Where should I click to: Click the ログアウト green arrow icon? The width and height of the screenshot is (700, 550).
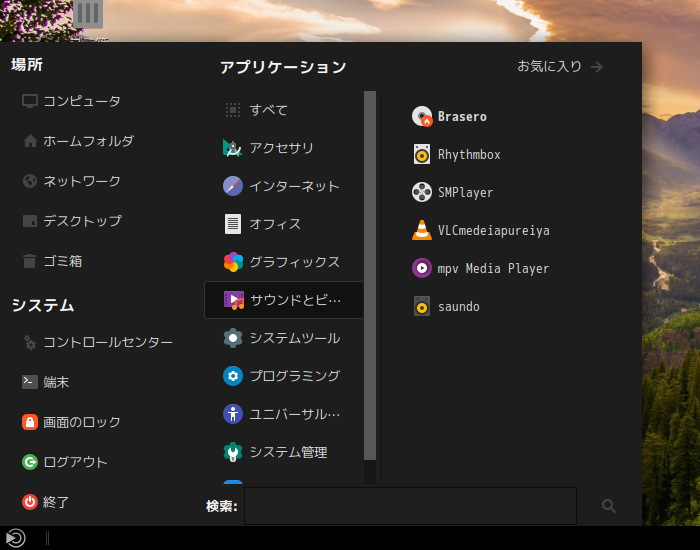pyautogui.click(x=30, y=462)
